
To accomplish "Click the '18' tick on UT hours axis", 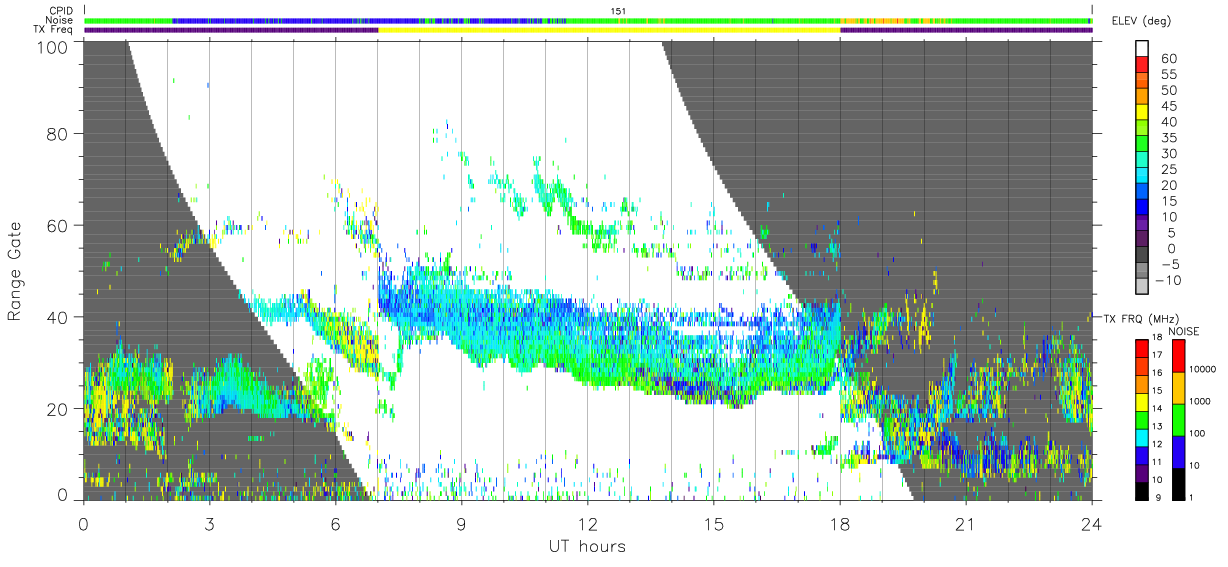I will (840, 523).
